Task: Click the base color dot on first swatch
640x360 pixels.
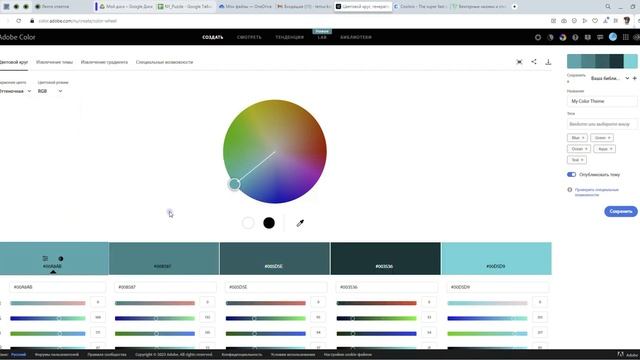Action: pyautogui.click(x=61, y=258)
